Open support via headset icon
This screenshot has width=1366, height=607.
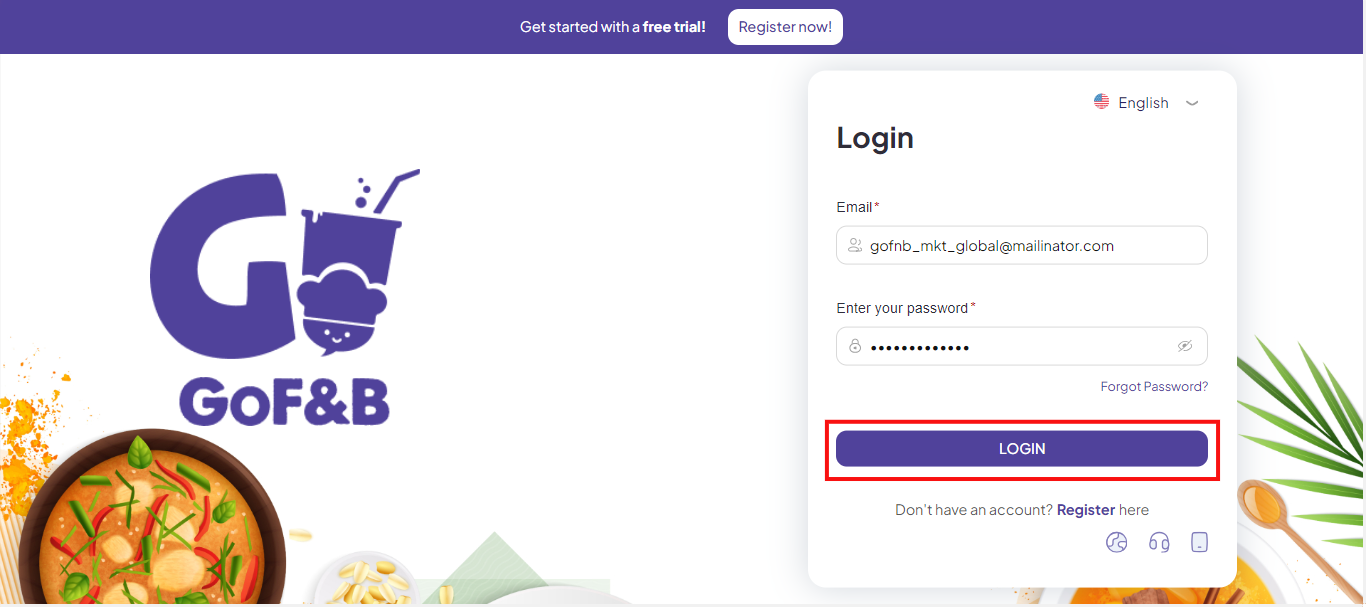coord(1159,542)
